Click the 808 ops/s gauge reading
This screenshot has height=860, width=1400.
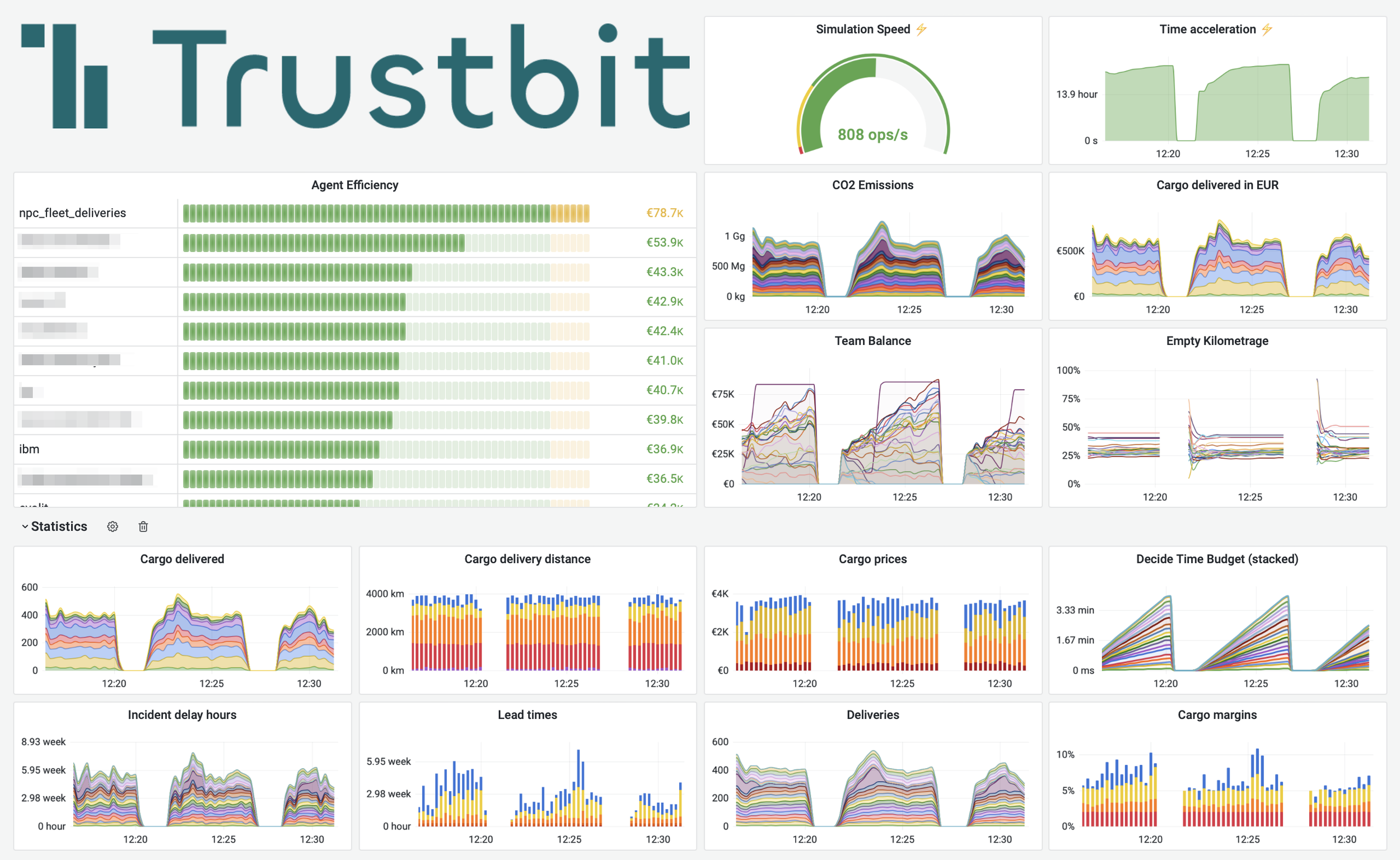pos(872,135)
